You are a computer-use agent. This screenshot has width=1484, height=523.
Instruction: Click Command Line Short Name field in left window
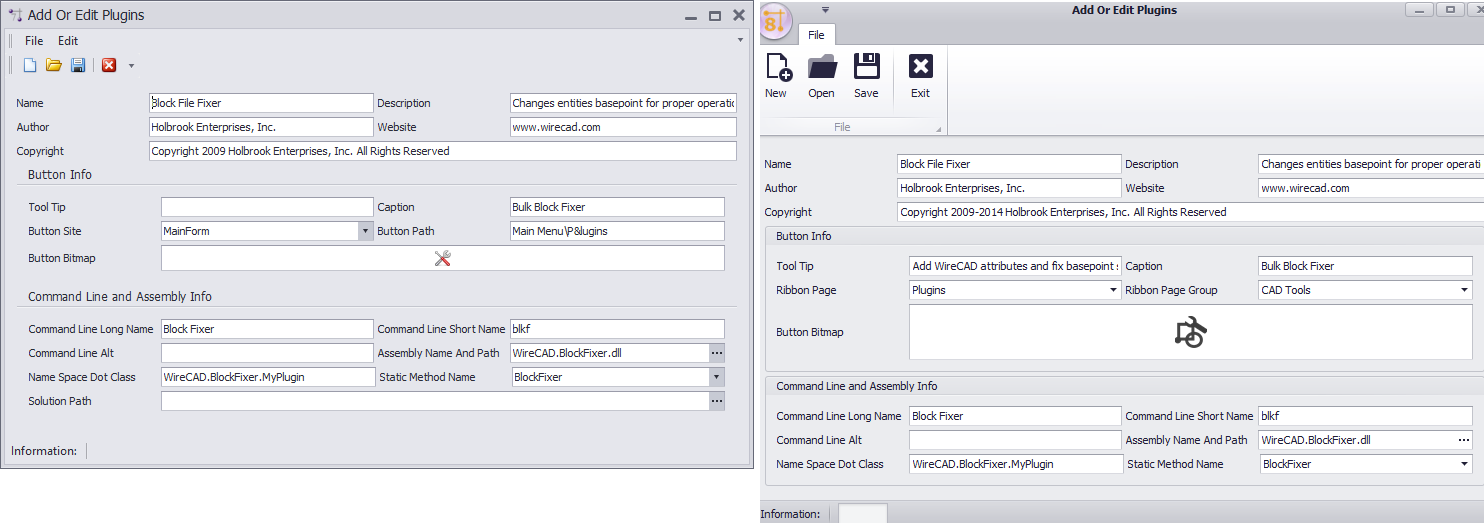point(617,329)
